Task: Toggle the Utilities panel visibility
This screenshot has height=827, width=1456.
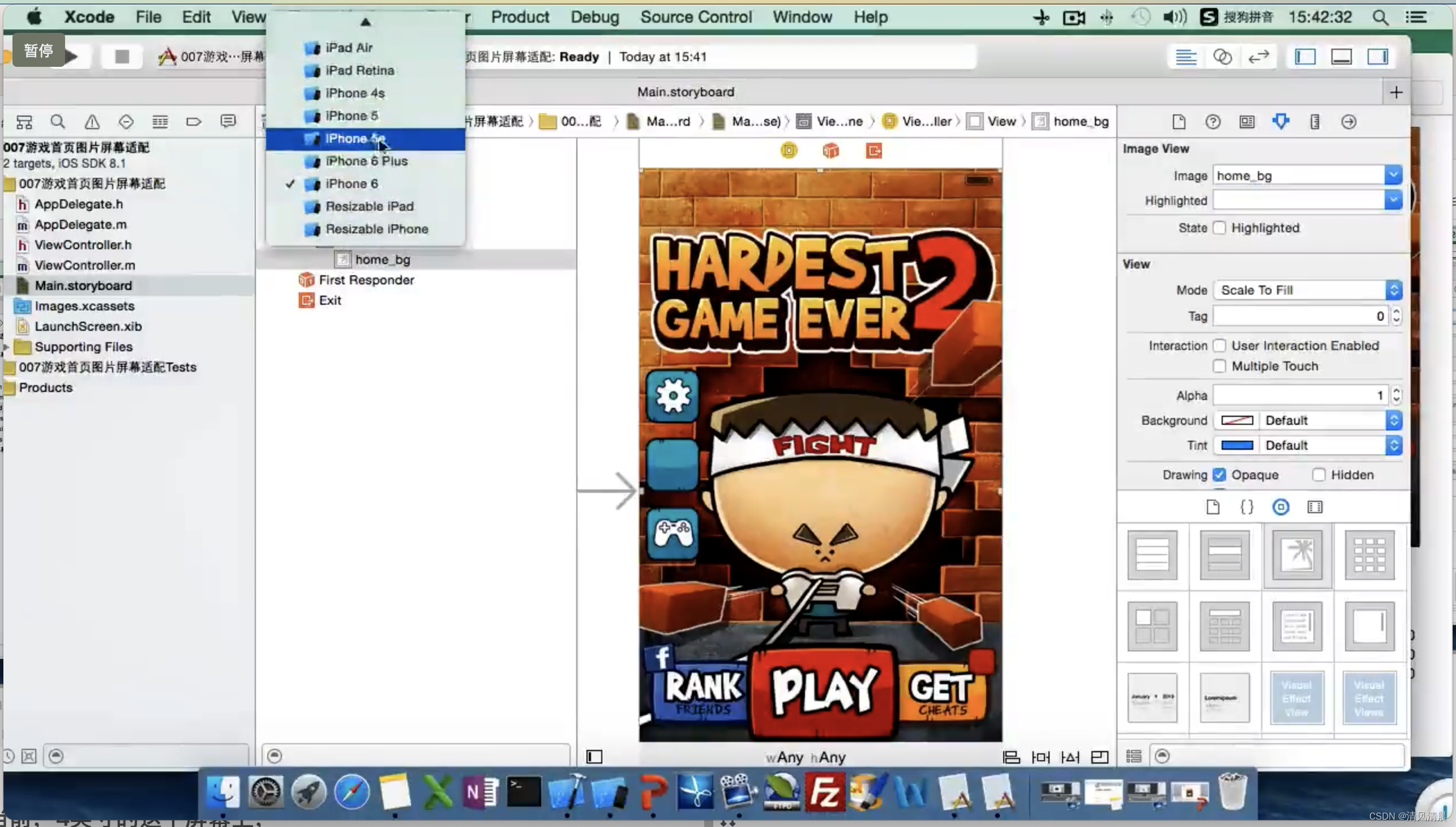Action: 1378,57
